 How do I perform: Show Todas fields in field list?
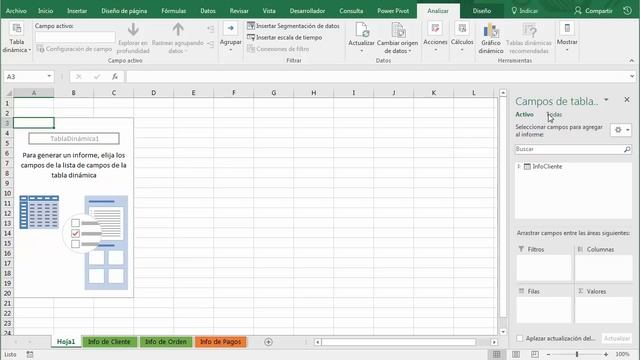pos(554,114)
